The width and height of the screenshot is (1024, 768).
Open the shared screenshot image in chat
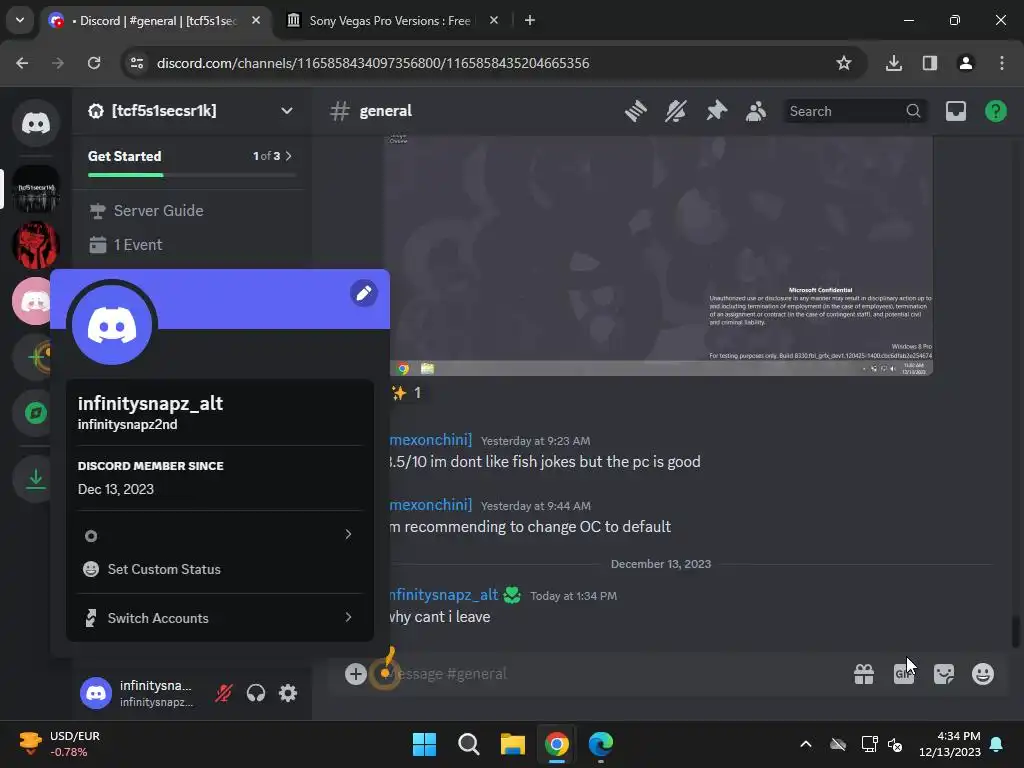pos(659,255)
